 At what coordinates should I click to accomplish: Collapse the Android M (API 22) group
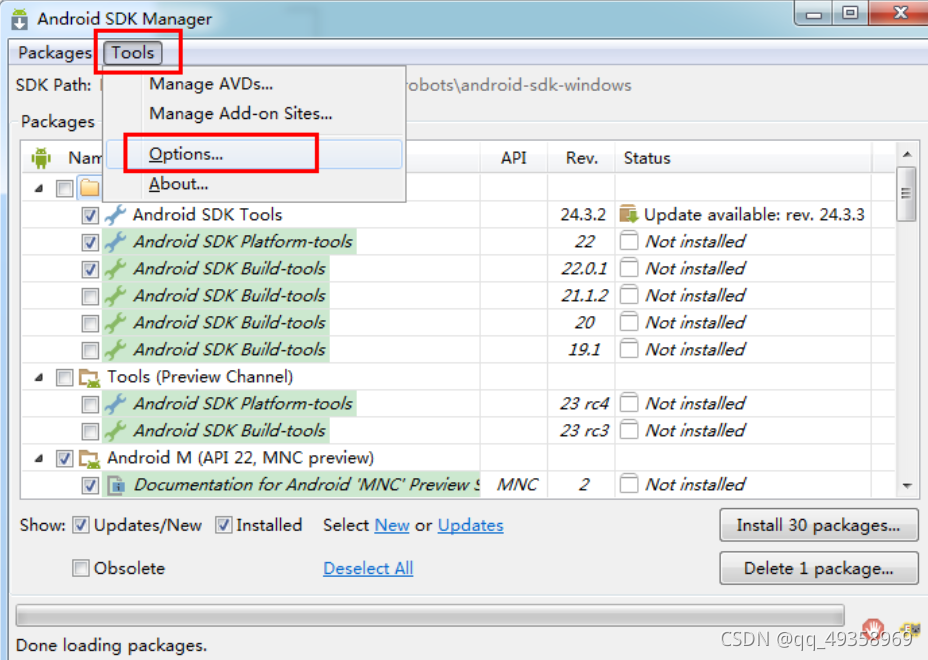click(39, 459)
